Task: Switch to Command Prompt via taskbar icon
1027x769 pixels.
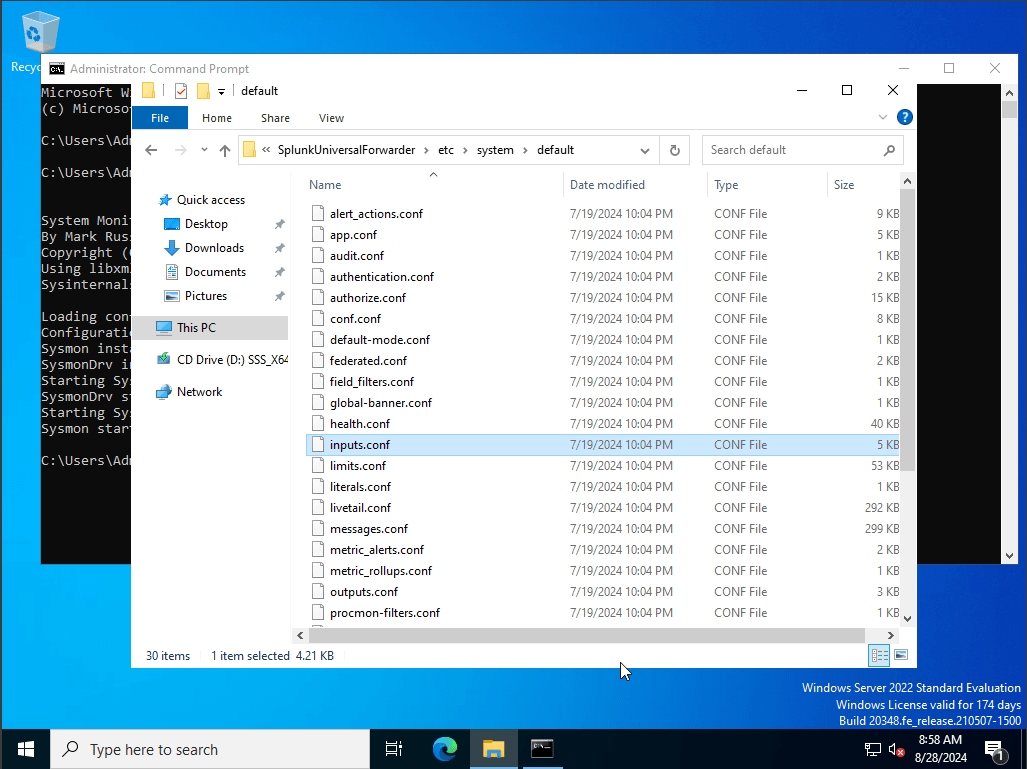Action: click(x=542, y=749)
